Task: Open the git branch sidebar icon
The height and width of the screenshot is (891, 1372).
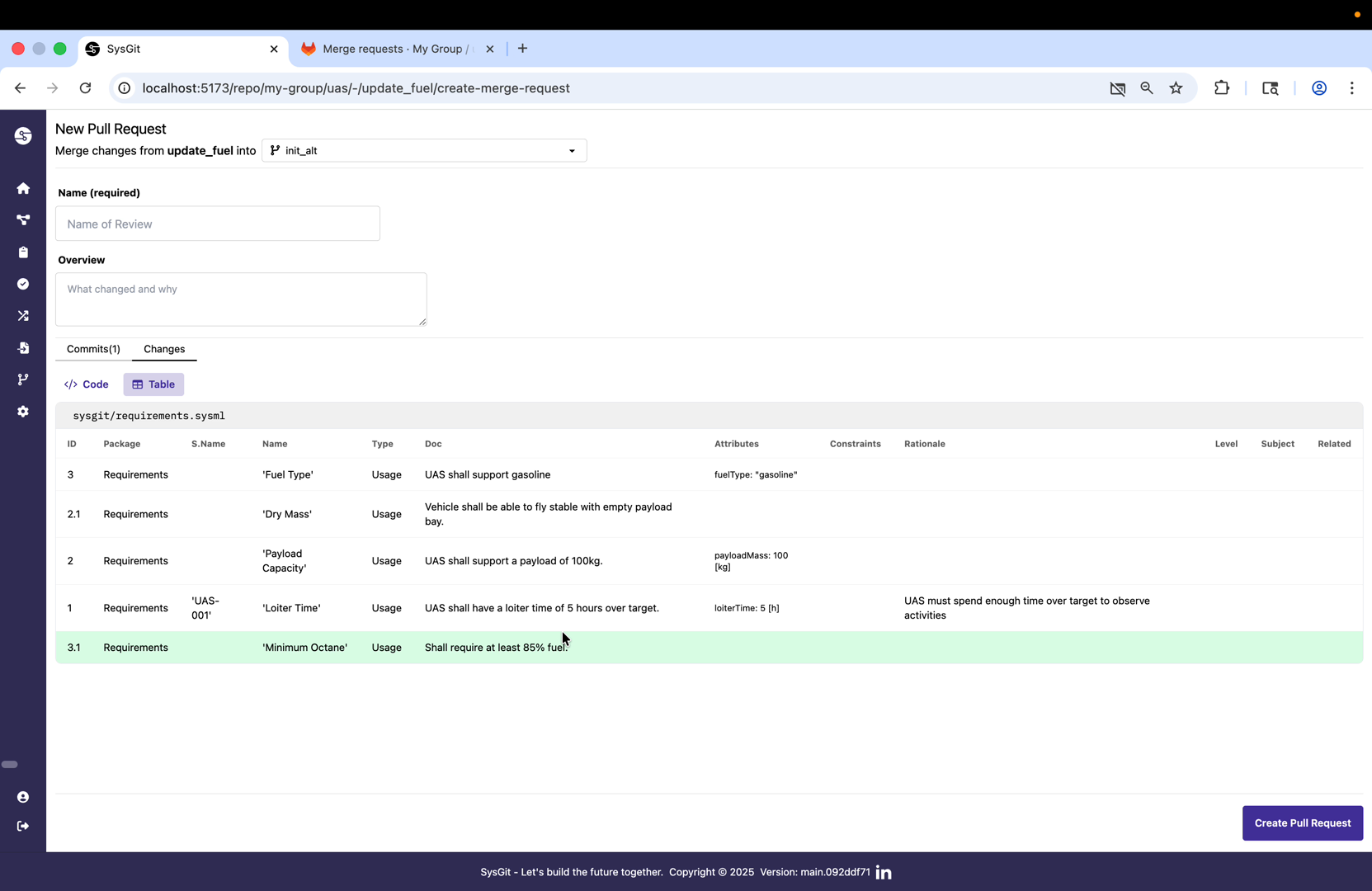Action: click(x=23, y=379)
